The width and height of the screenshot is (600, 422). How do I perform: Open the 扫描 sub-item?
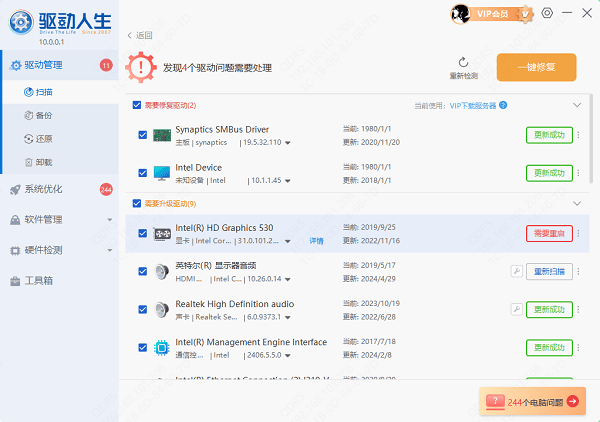point(60,92)
